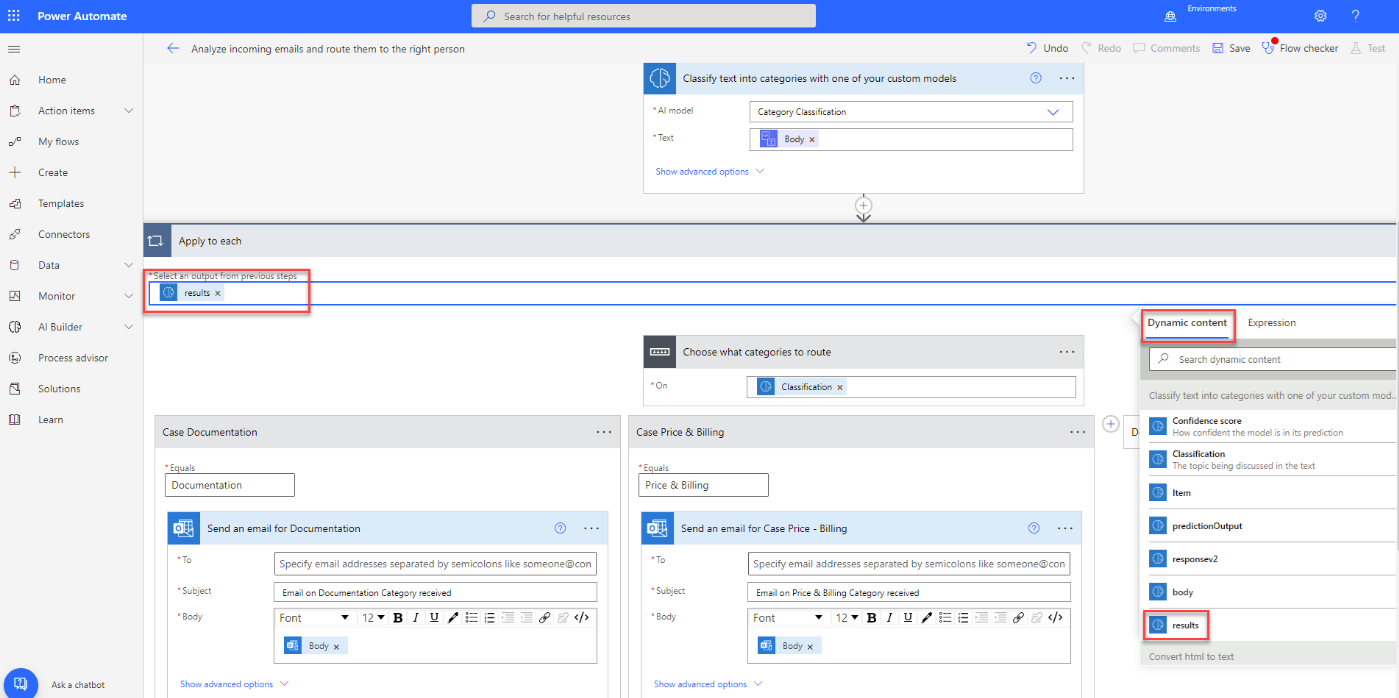Select Bold in the Documentation email body

(x=397, y=617)
